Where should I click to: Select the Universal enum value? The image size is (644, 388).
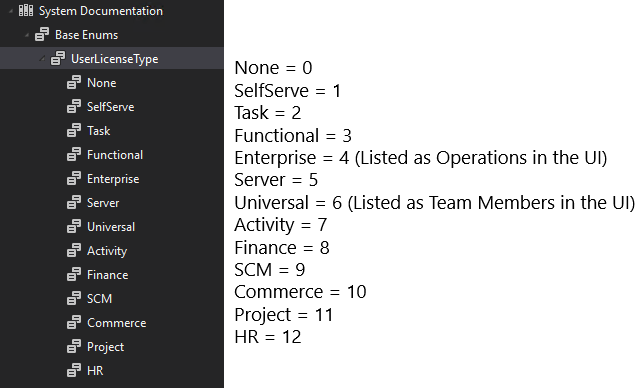coord(112,227)
